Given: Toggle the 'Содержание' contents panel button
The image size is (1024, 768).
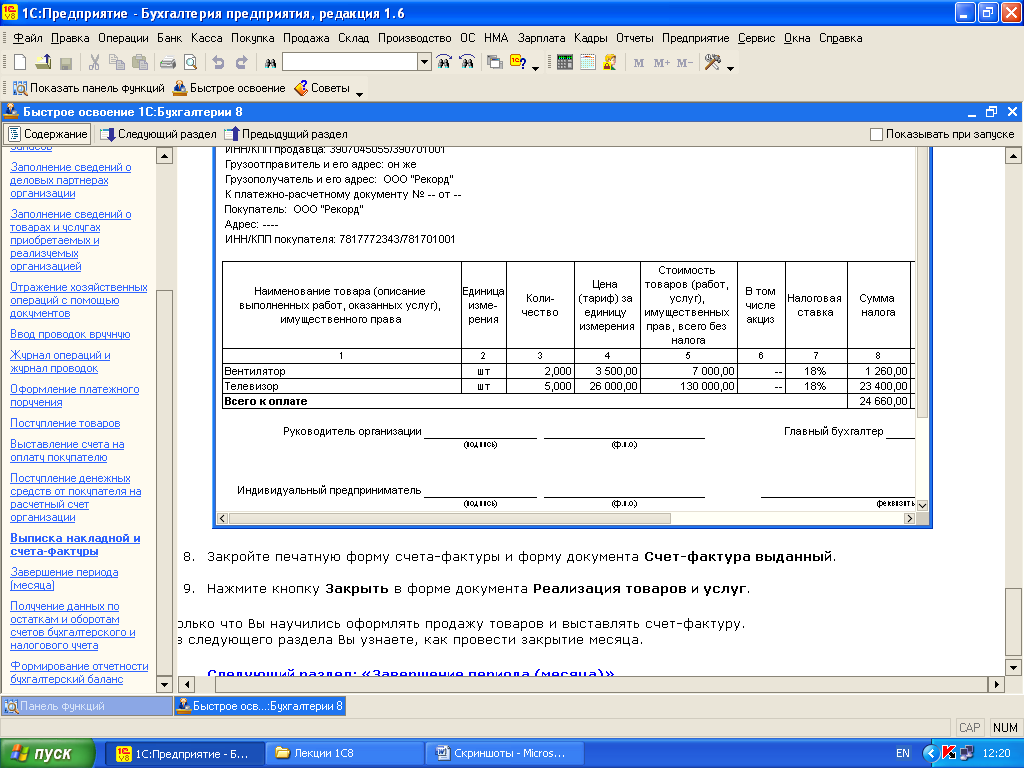Looking at the screenshot, I should point(47,134).
